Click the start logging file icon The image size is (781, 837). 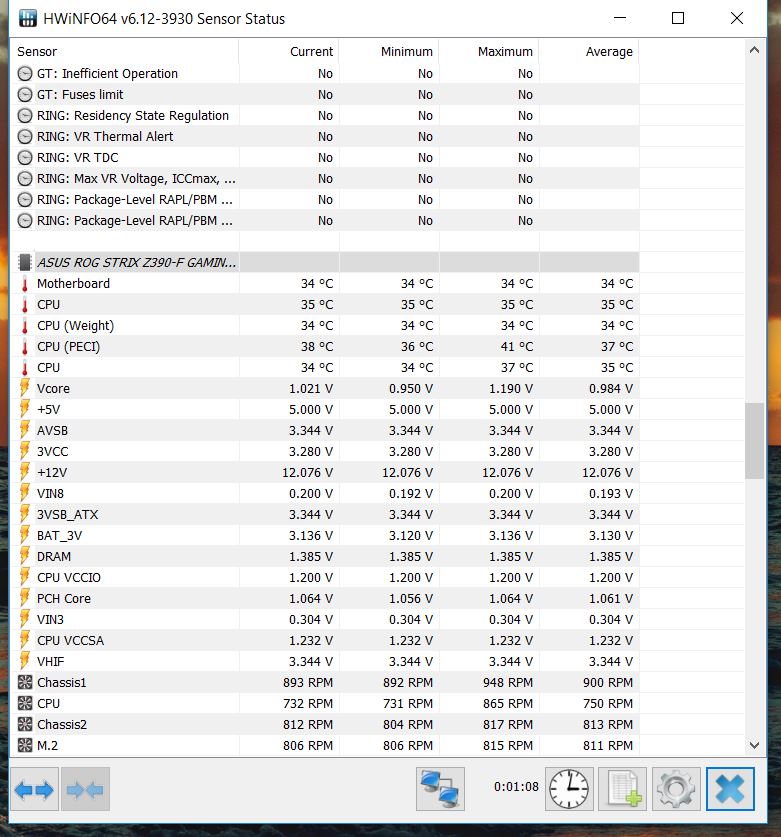click(622, 789)
